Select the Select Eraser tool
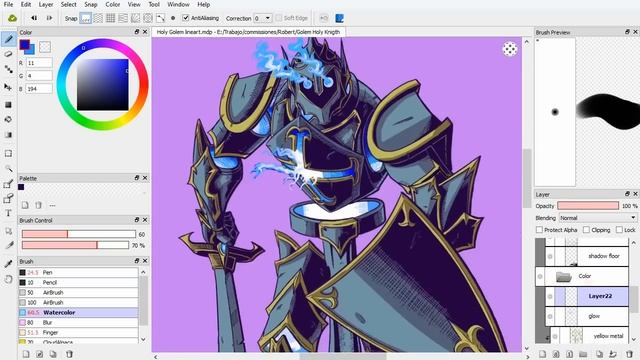Image resolution: width=640 pixels, height=360 pixels. click(8, 198)
